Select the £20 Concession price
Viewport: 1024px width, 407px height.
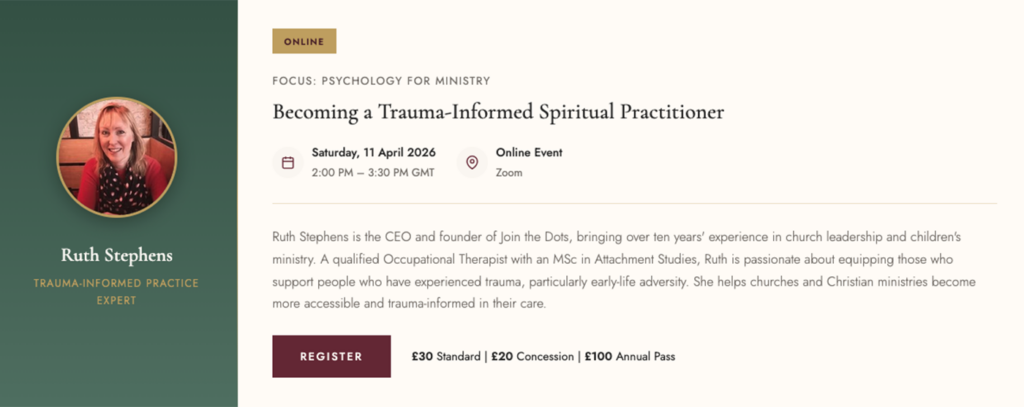coord(532,356)
